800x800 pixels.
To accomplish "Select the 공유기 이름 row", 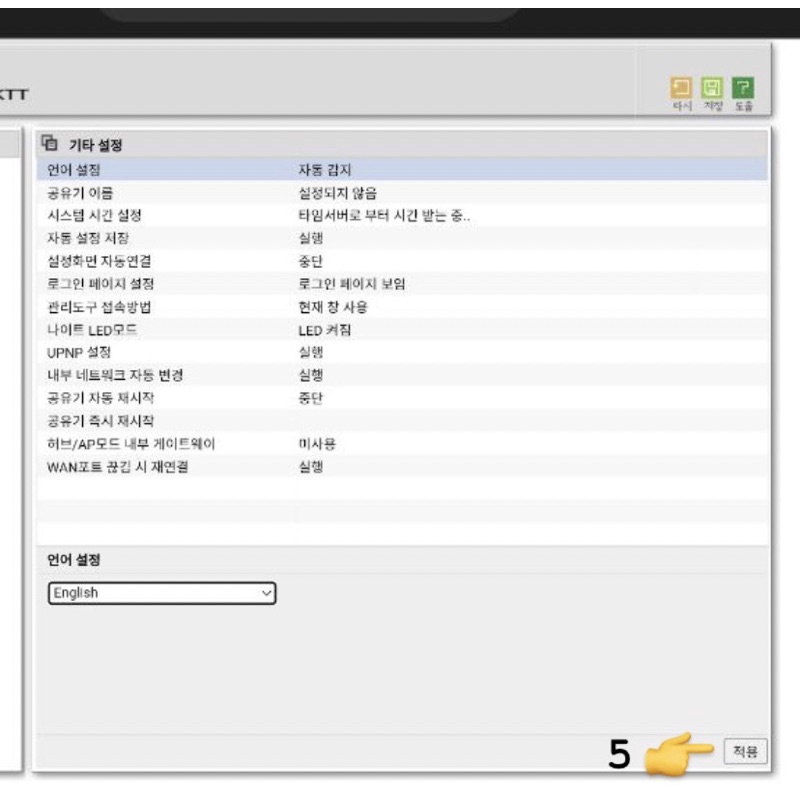I will pyautogui.click(x=403, y=193).
